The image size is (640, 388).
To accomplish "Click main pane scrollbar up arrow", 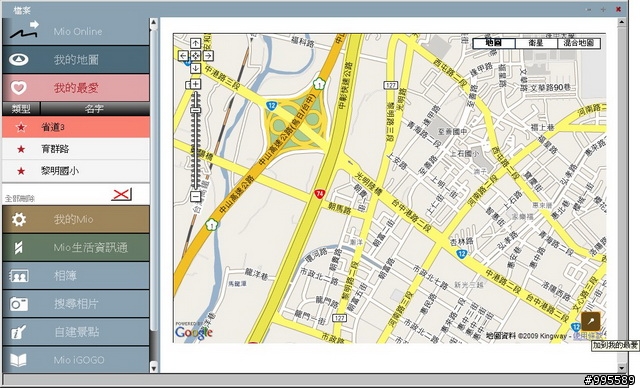I will pyautogui.click(x=622, y=22).
